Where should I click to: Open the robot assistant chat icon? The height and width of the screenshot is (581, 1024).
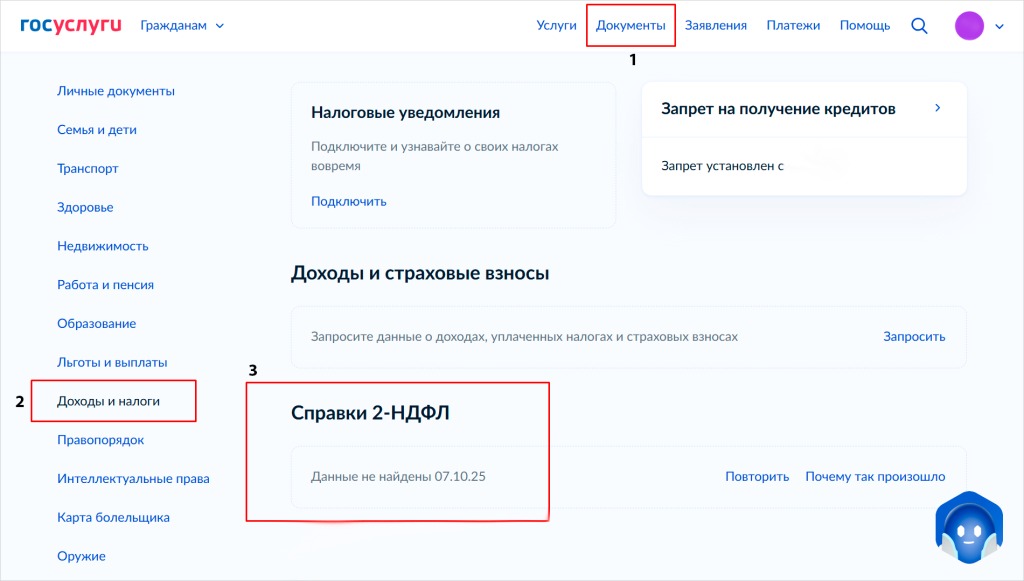tap(968, 528)
